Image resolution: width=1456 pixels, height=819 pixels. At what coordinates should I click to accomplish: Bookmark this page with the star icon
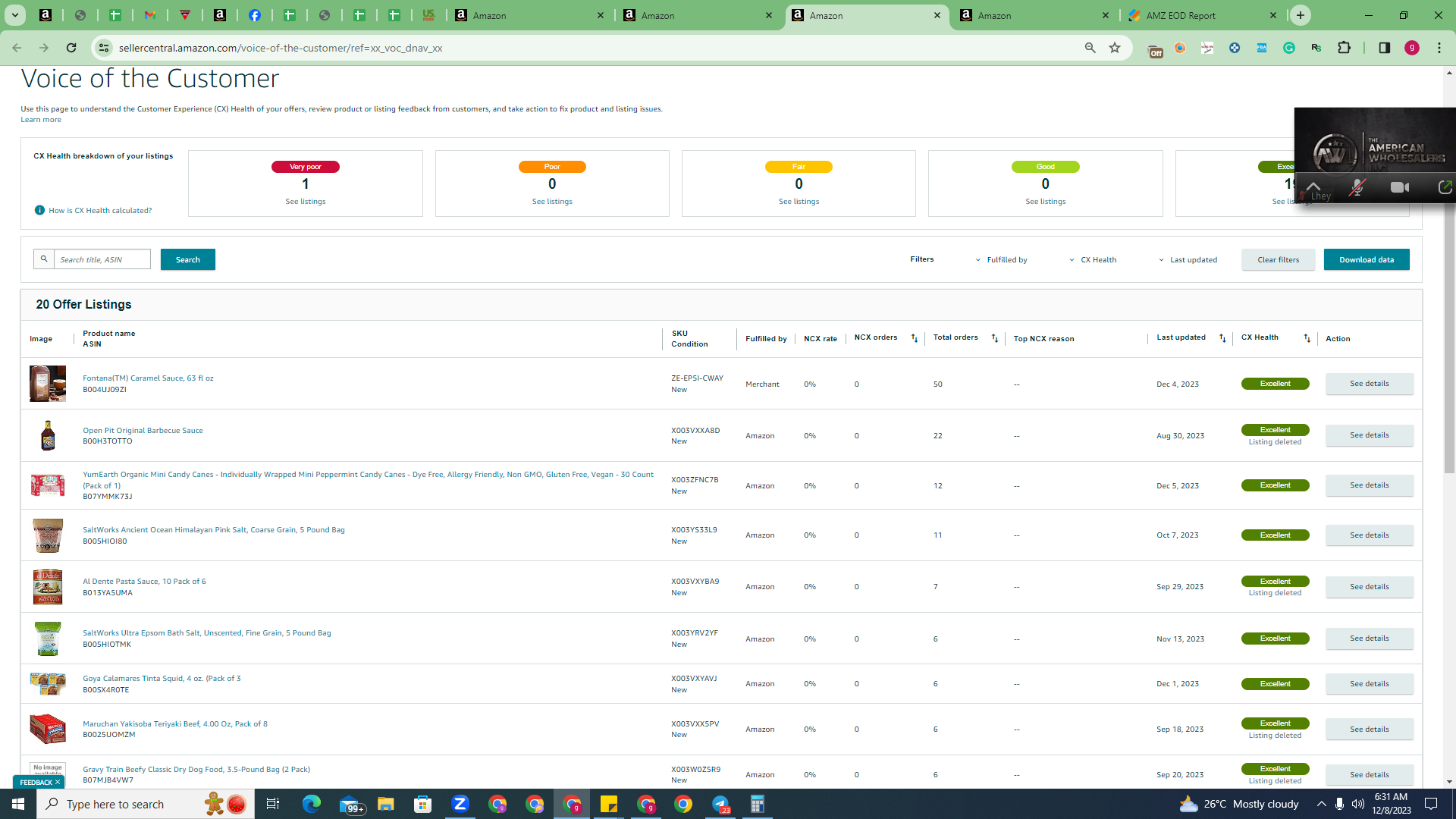(x=1115, y=48)
